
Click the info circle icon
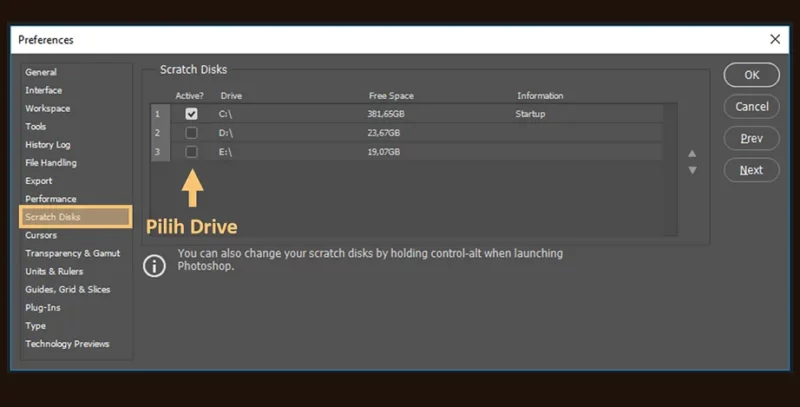click(154, 266)
